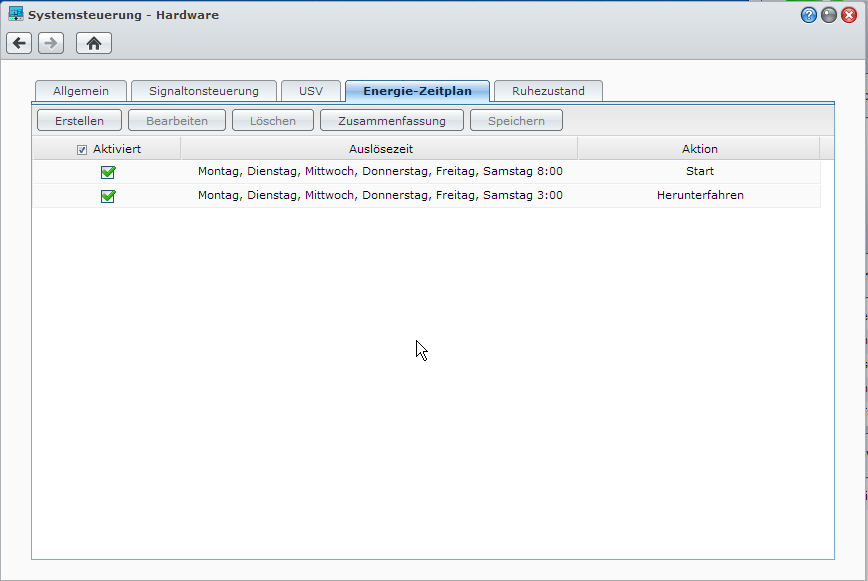Click the pin icon next to Help

828,14
